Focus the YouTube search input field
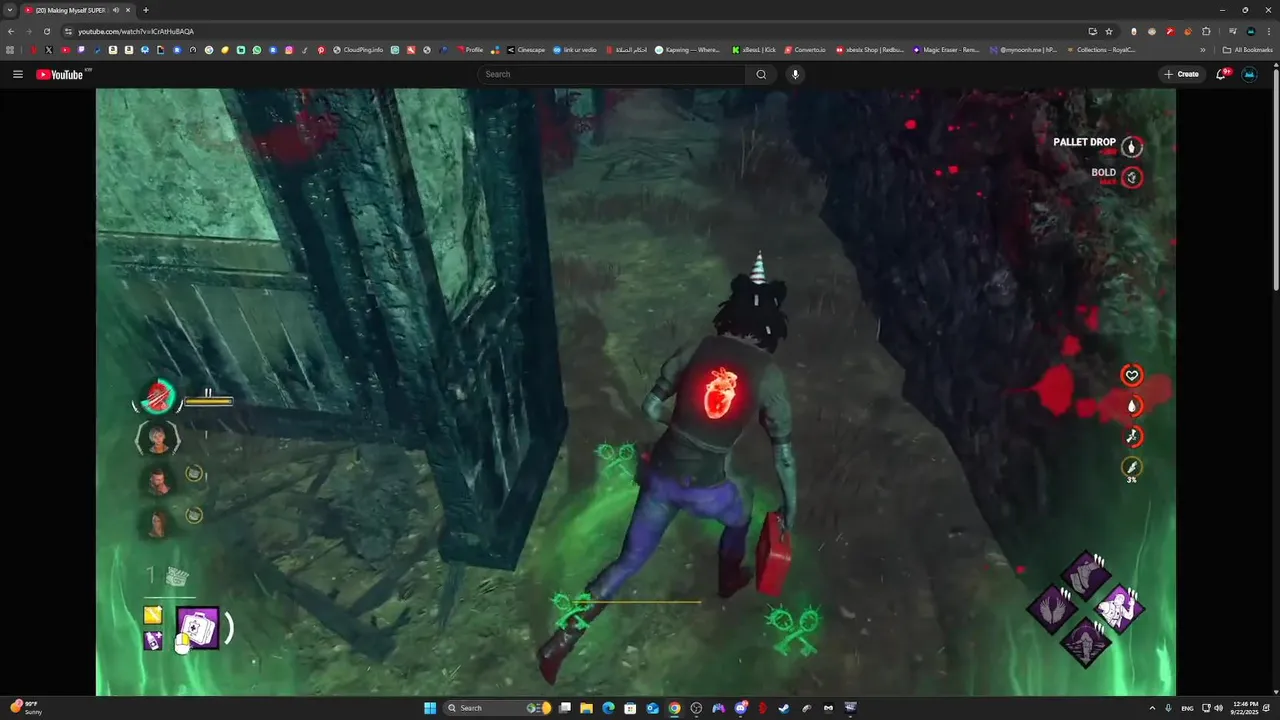The width and height of the screenshot is (1280, 720). coord(612,74)
